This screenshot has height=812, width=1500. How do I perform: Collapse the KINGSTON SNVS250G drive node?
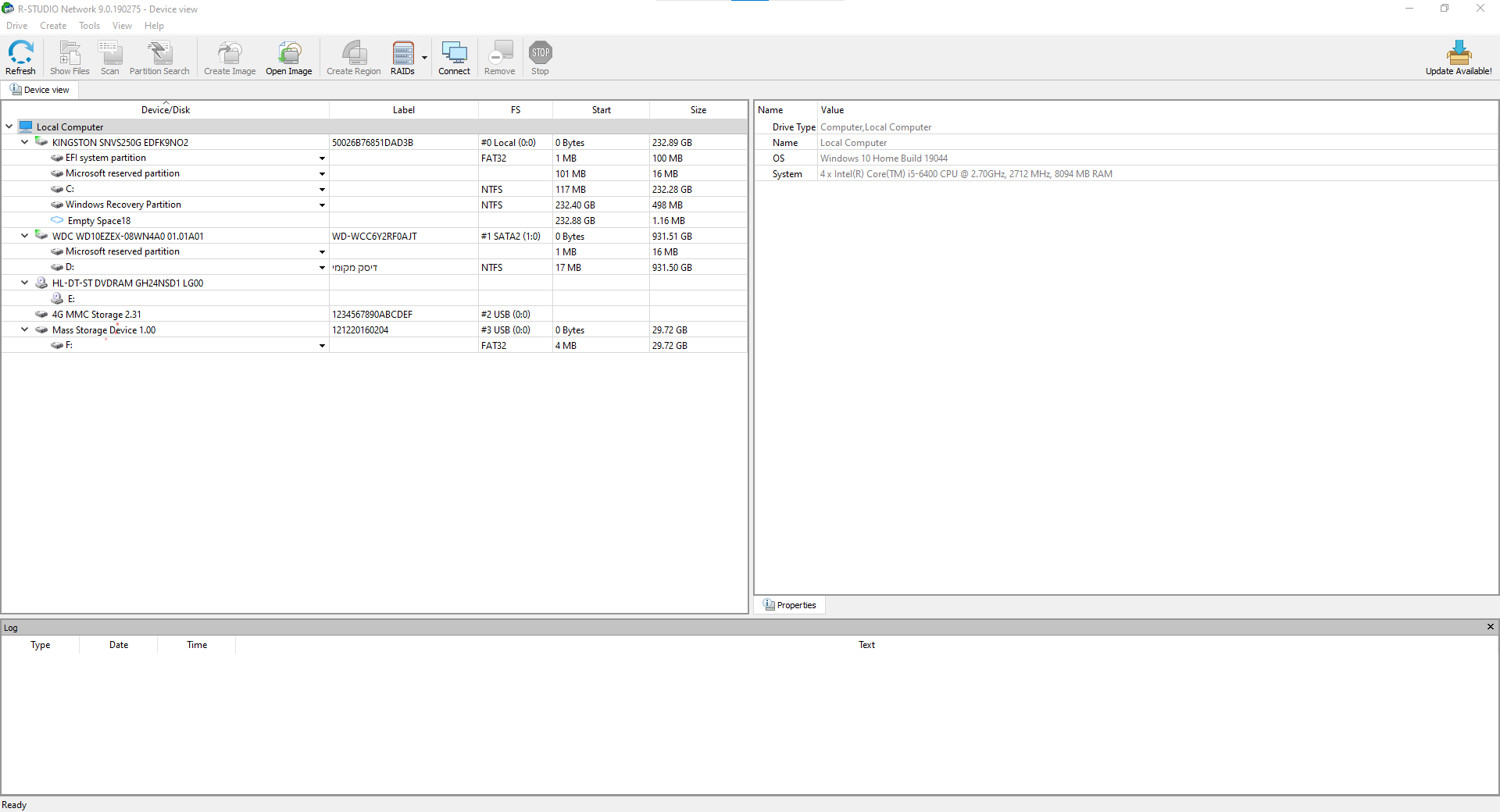(25, 142)
